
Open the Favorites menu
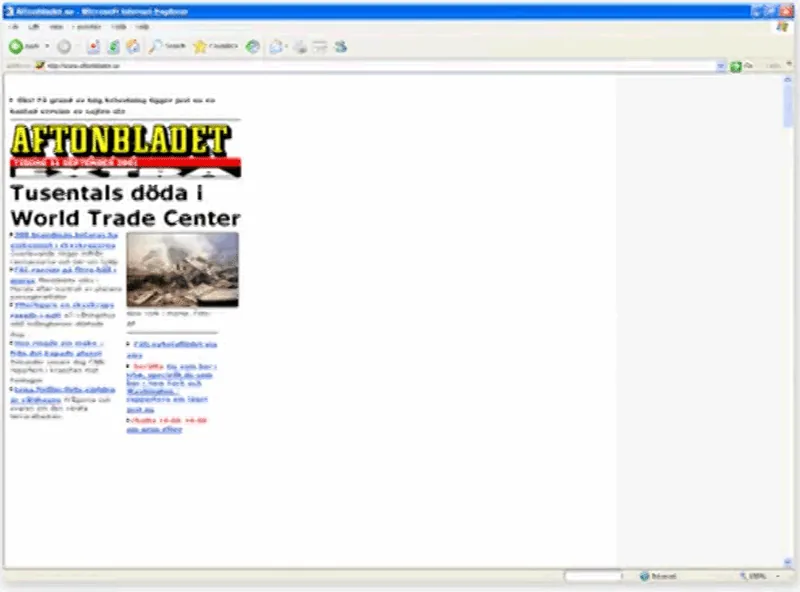pos(87,27)
